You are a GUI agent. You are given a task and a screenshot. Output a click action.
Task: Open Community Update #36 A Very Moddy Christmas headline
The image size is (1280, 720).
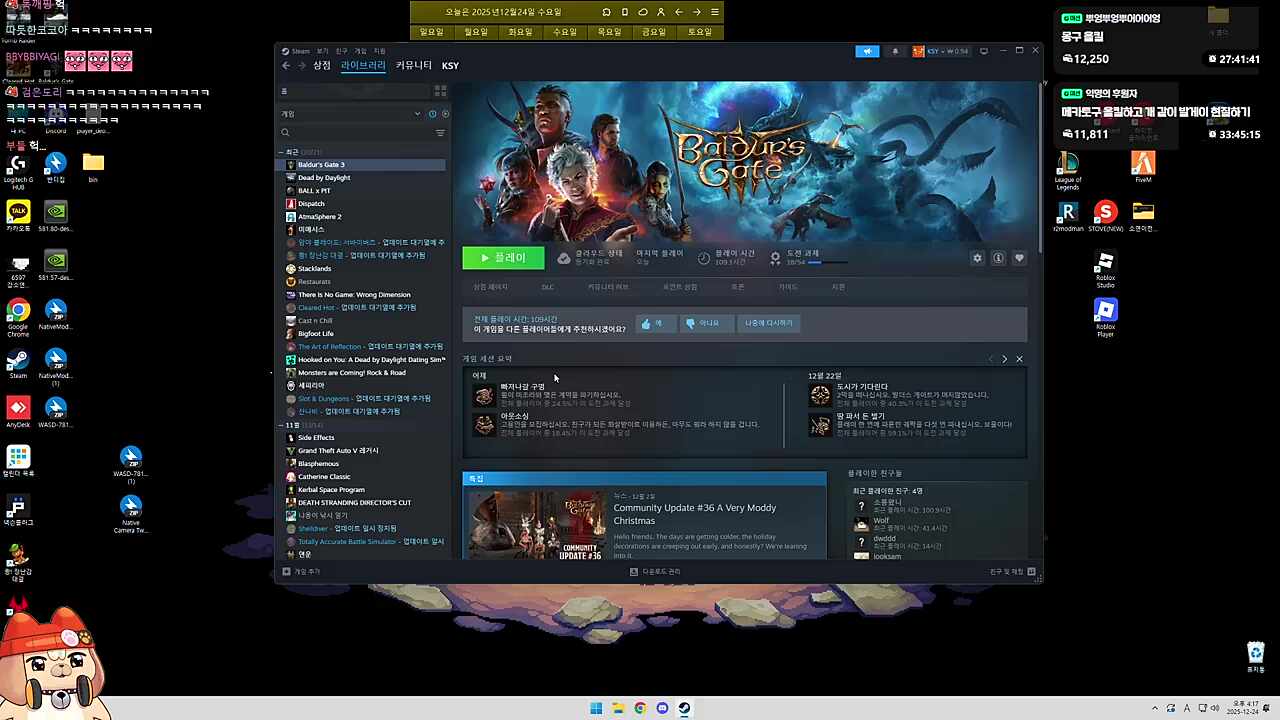(695, 514)
